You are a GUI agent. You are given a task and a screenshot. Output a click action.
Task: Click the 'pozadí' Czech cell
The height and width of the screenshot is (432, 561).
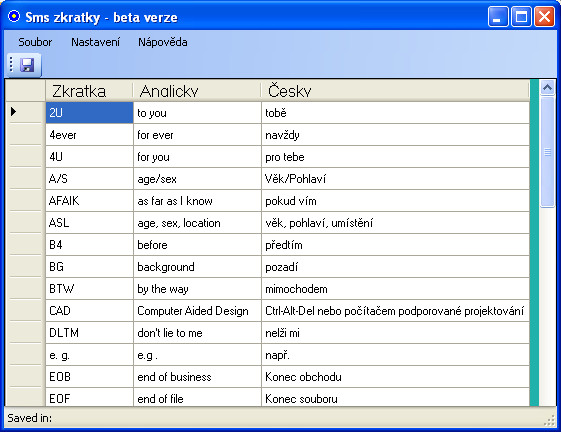(395, 267)
